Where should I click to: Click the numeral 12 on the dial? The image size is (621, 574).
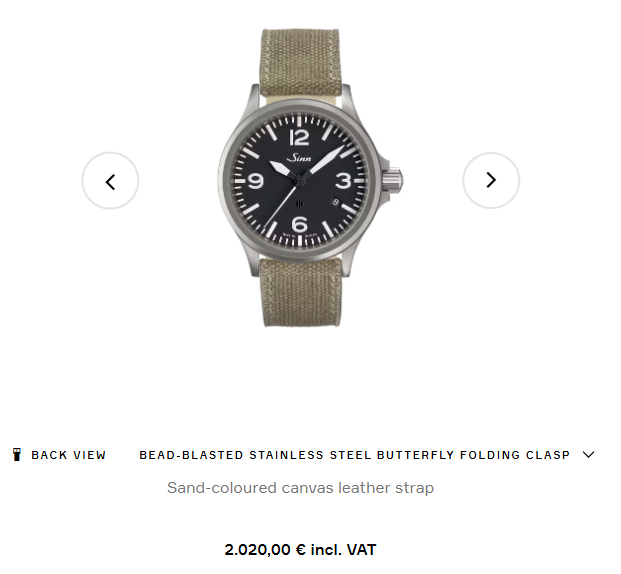click(299, 137)
